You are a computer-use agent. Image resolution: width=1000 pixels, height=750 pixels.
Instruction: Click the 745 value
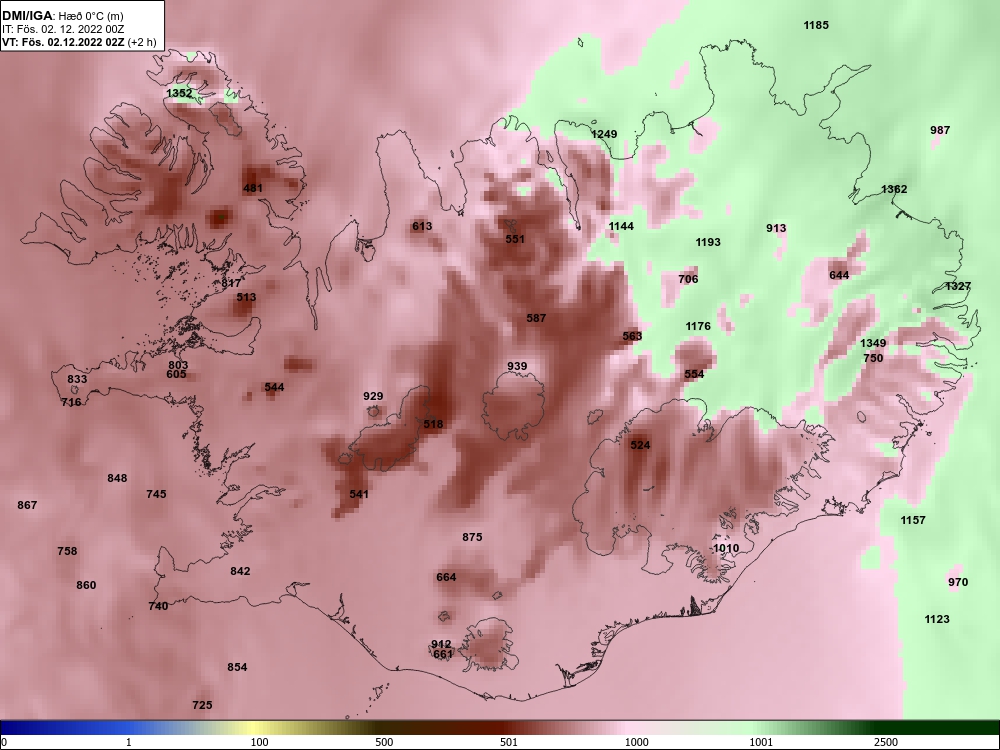tap(156, 494)
